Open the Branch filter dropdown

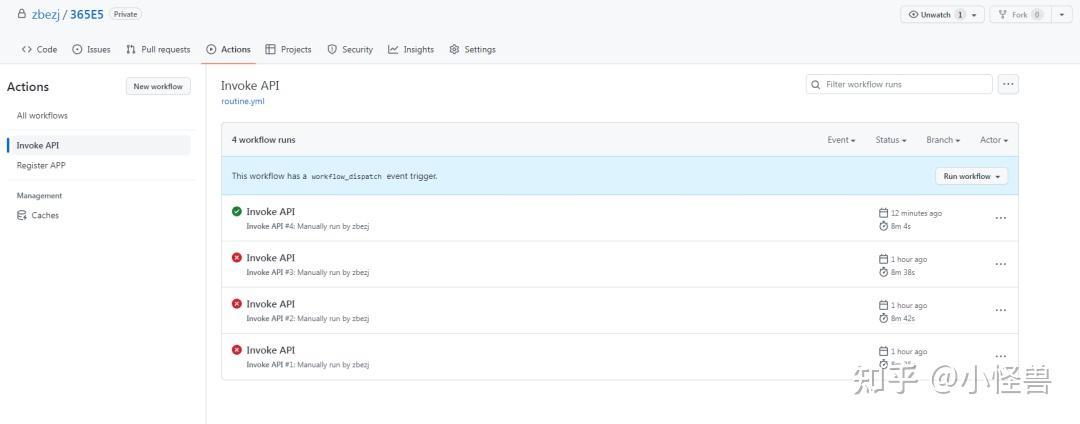[942, 140]
